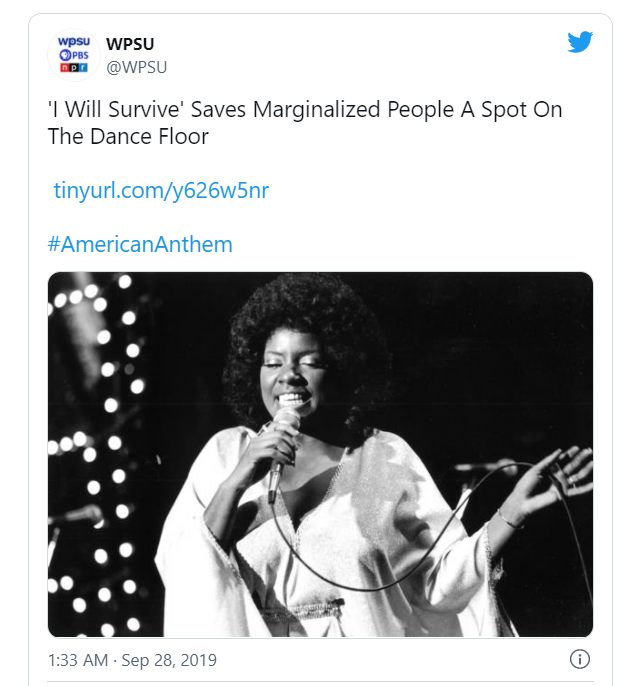Open the tinyurl.com/y626w5nr link
The image size is (621, 686).
point(161,190)
